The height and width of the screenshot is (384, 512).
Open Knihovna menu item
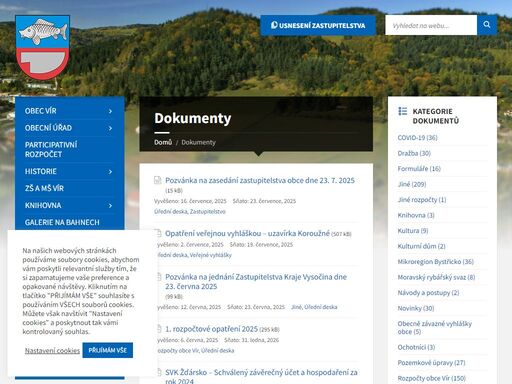pos(43,205)
